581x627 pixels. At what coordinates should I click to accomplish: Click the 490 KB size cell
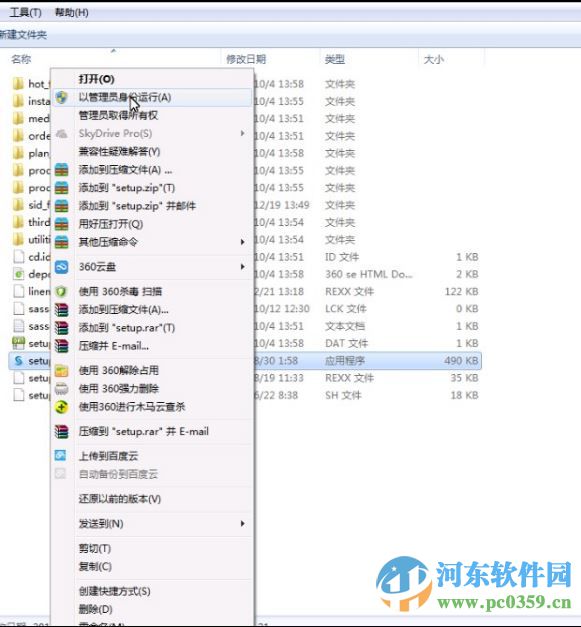461,361
